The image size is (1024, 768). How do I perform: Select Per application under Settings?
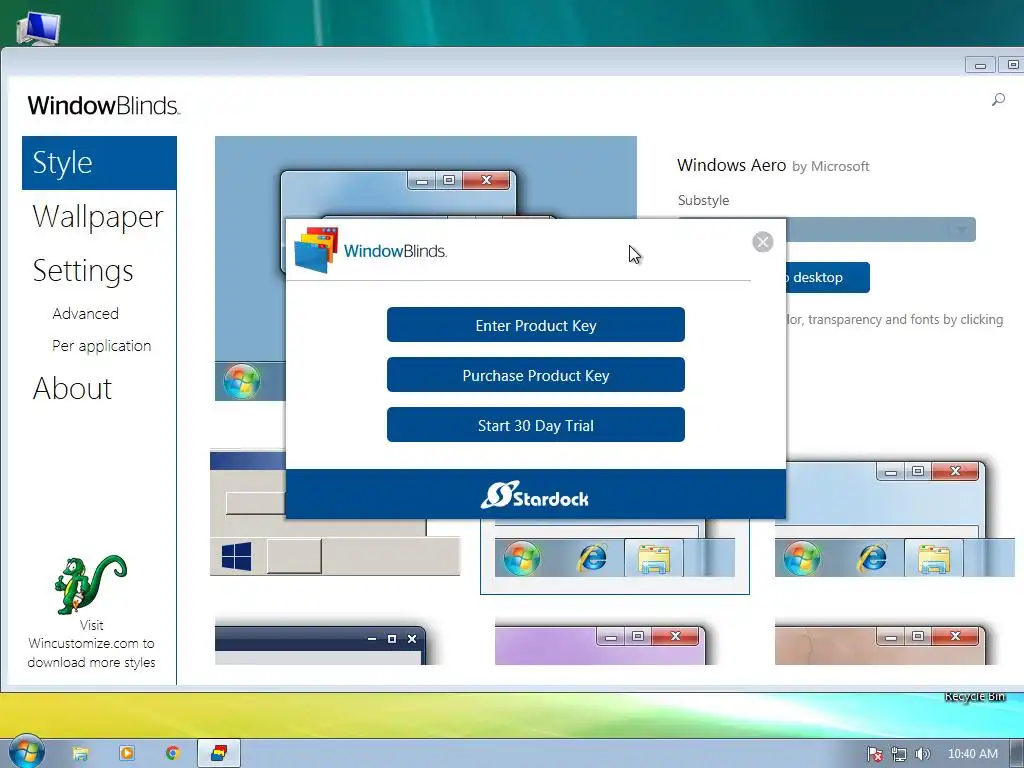point(101,345)
